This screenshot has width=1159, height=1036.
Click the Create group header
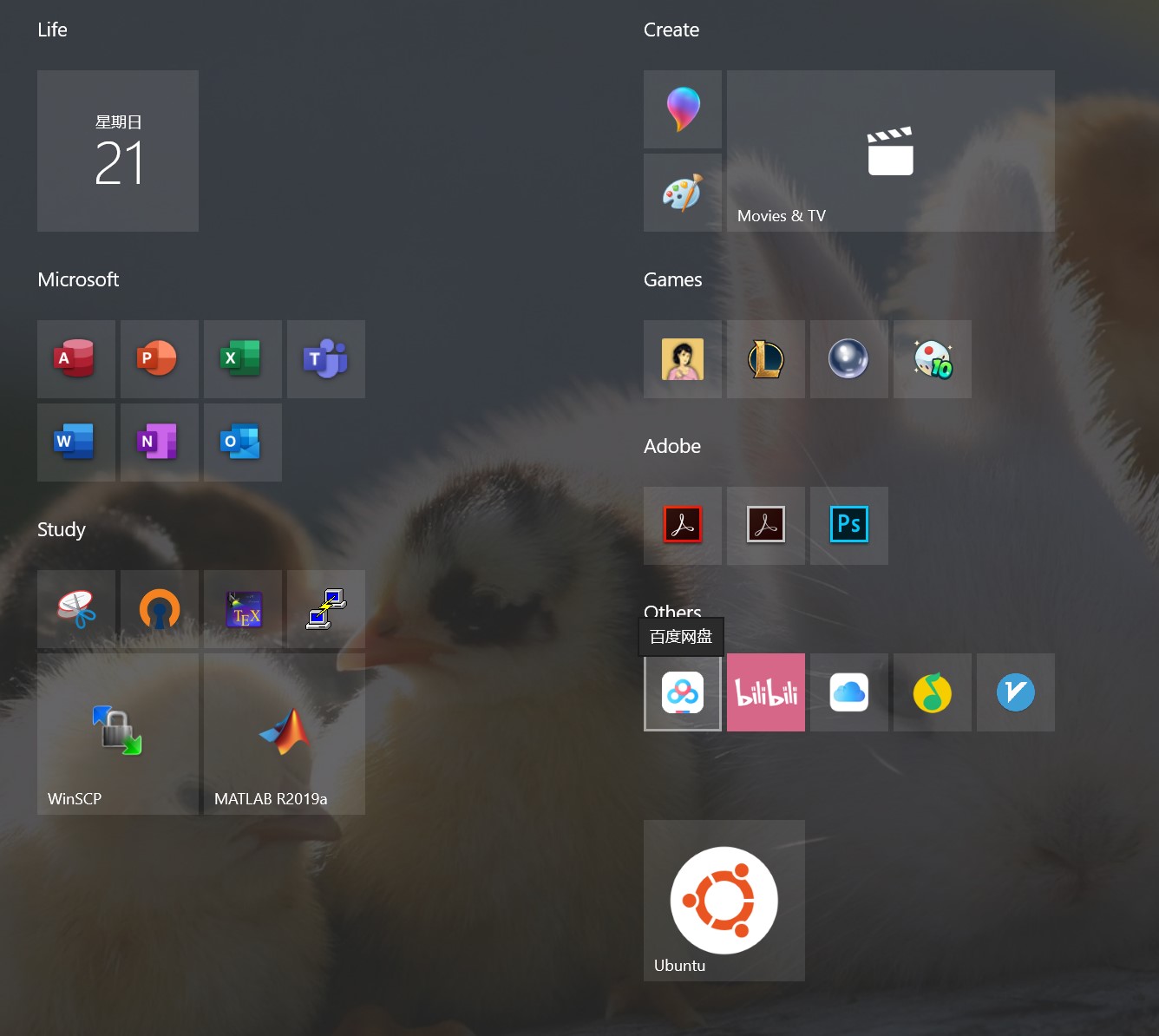671,30
